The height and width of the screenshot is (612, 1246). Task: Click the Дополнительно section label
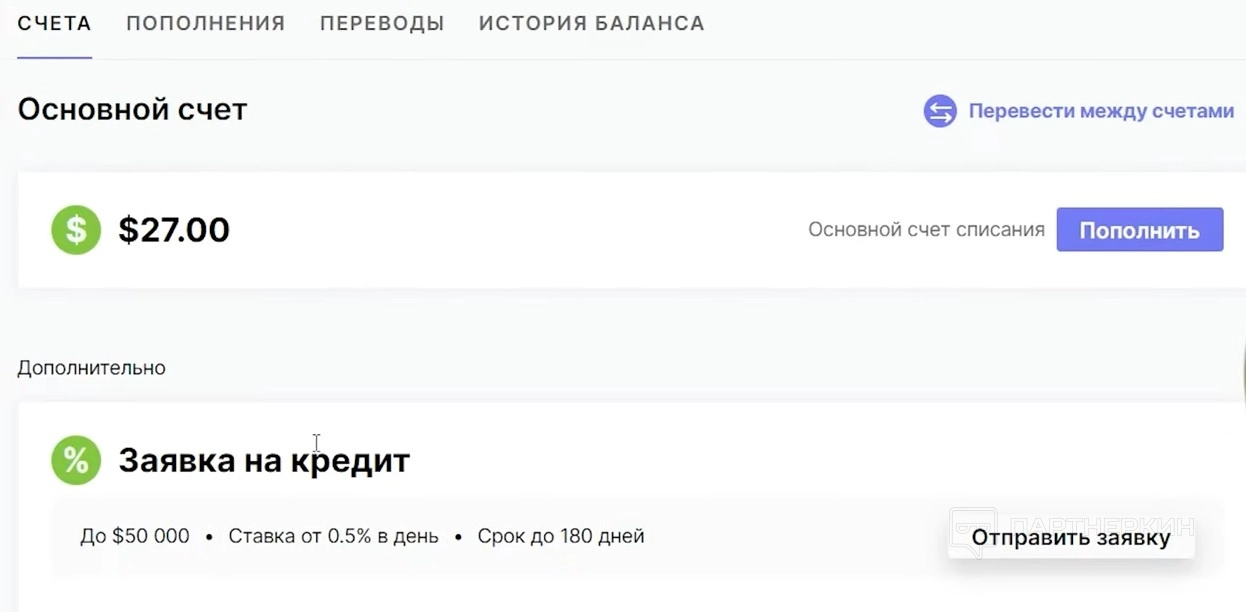[91, 368]
